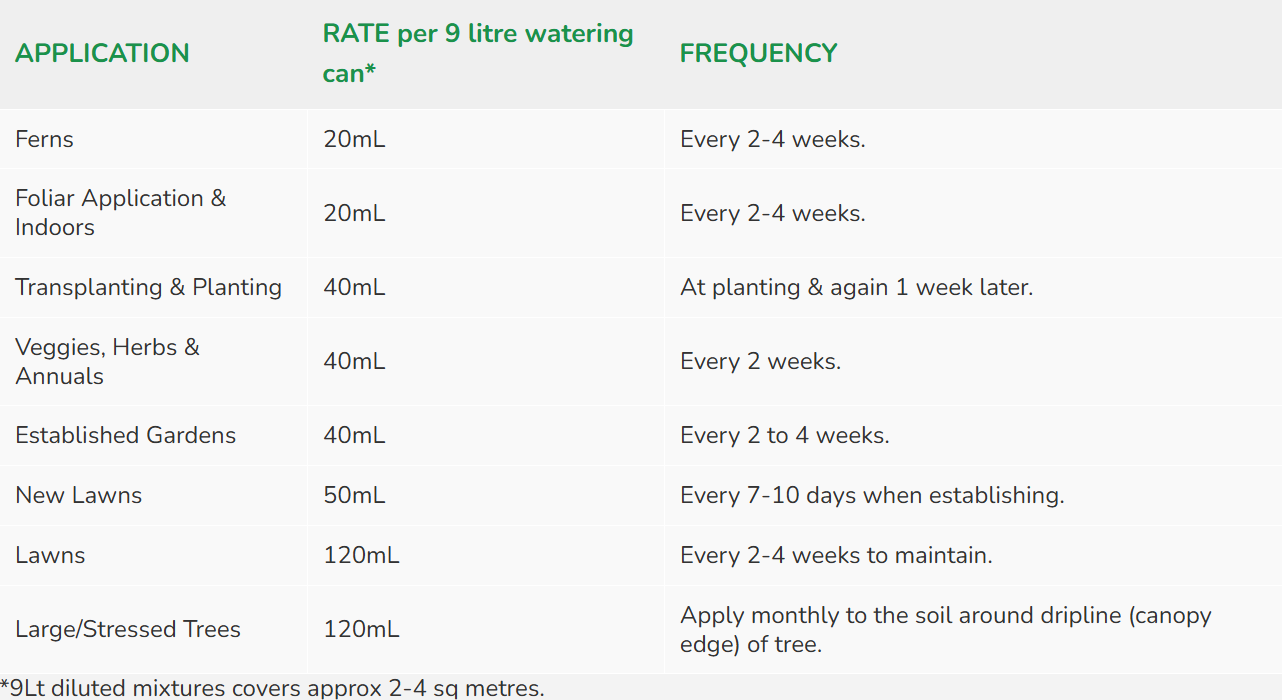Click the Veggies, Herbs & Annuals cell
1282x700 pixels.
[x=107, y=361]
